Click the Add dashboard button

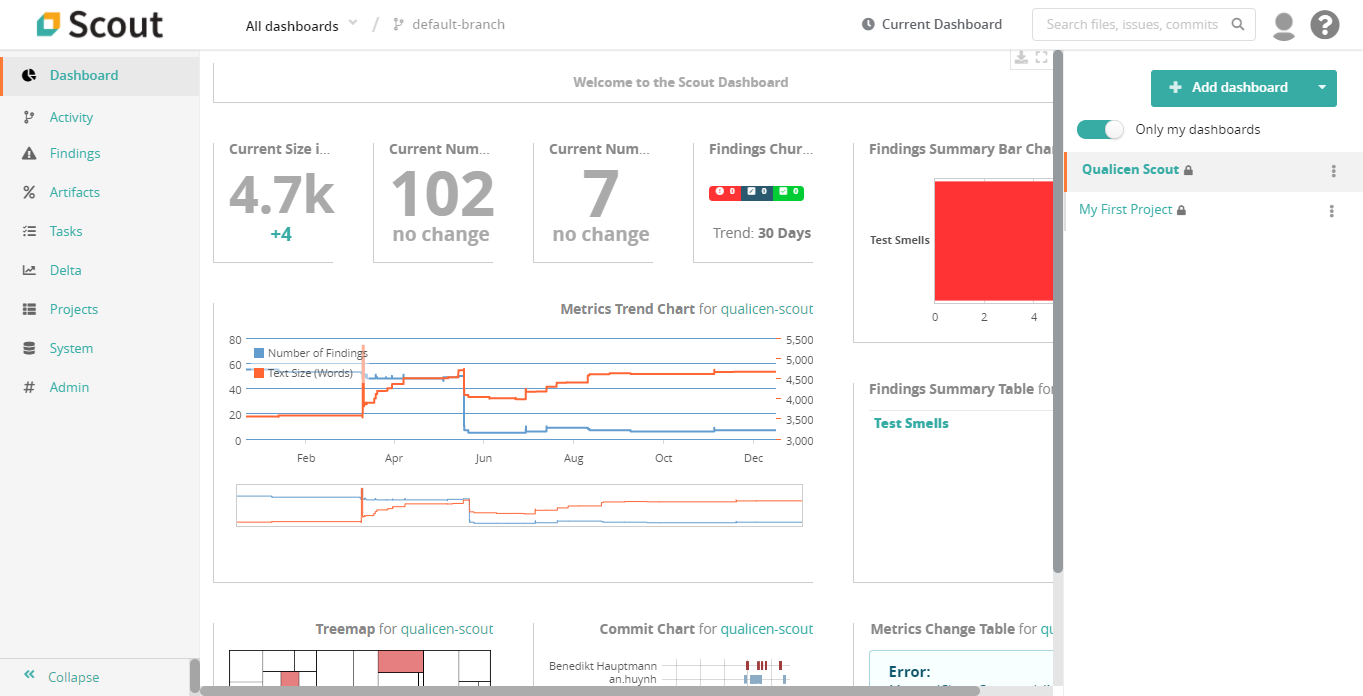click(x=1229, y=88)
